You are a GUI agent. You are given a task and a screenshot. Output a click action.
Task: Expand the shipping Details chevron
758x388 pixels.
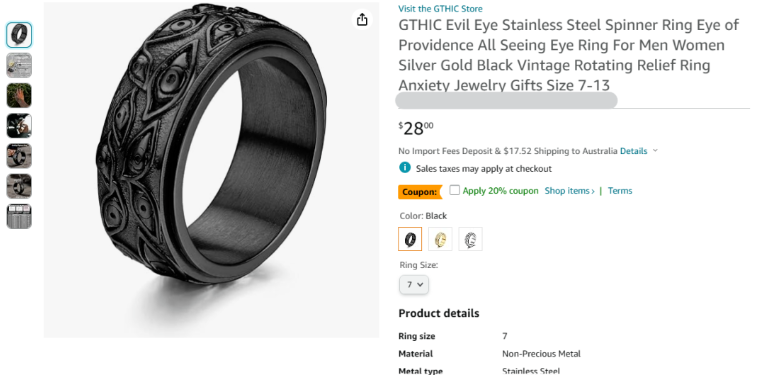(x=656, y=151)
